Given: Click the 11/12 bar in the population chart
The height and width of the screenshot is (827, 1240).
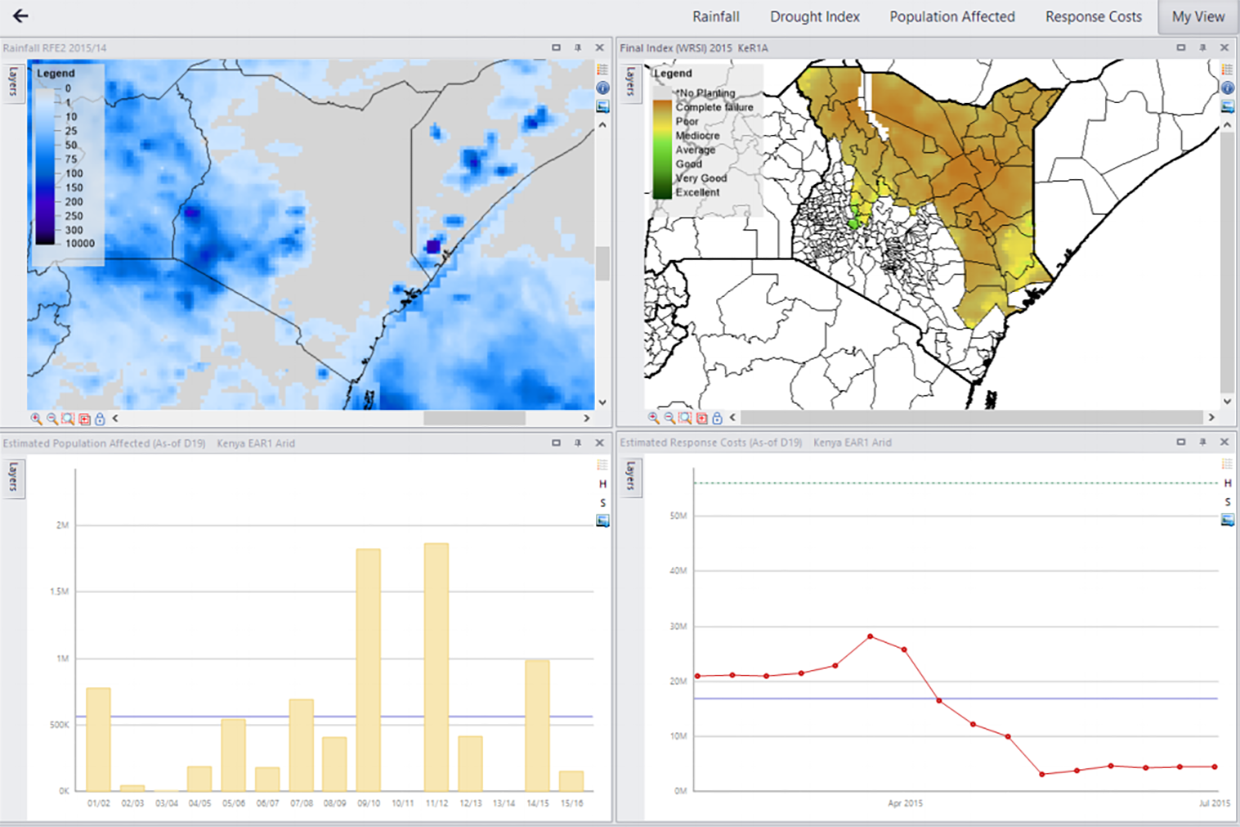Looking at the screenshot, I should [436, 667].
